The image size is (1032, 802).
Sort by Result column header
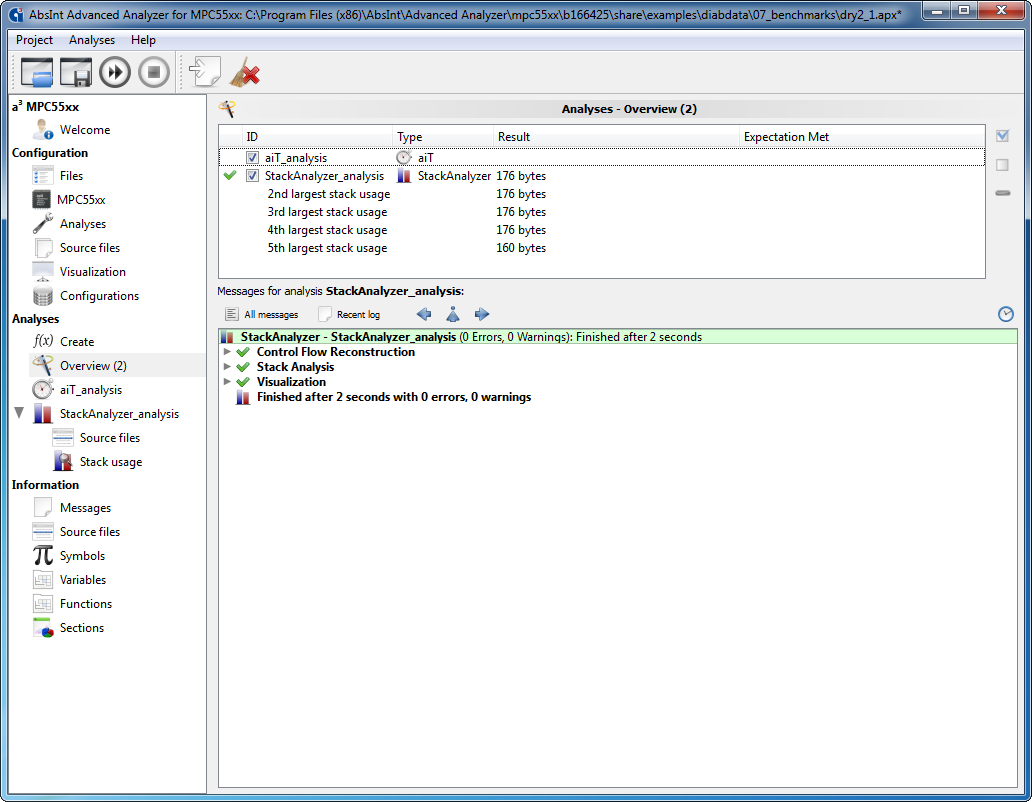616,137
